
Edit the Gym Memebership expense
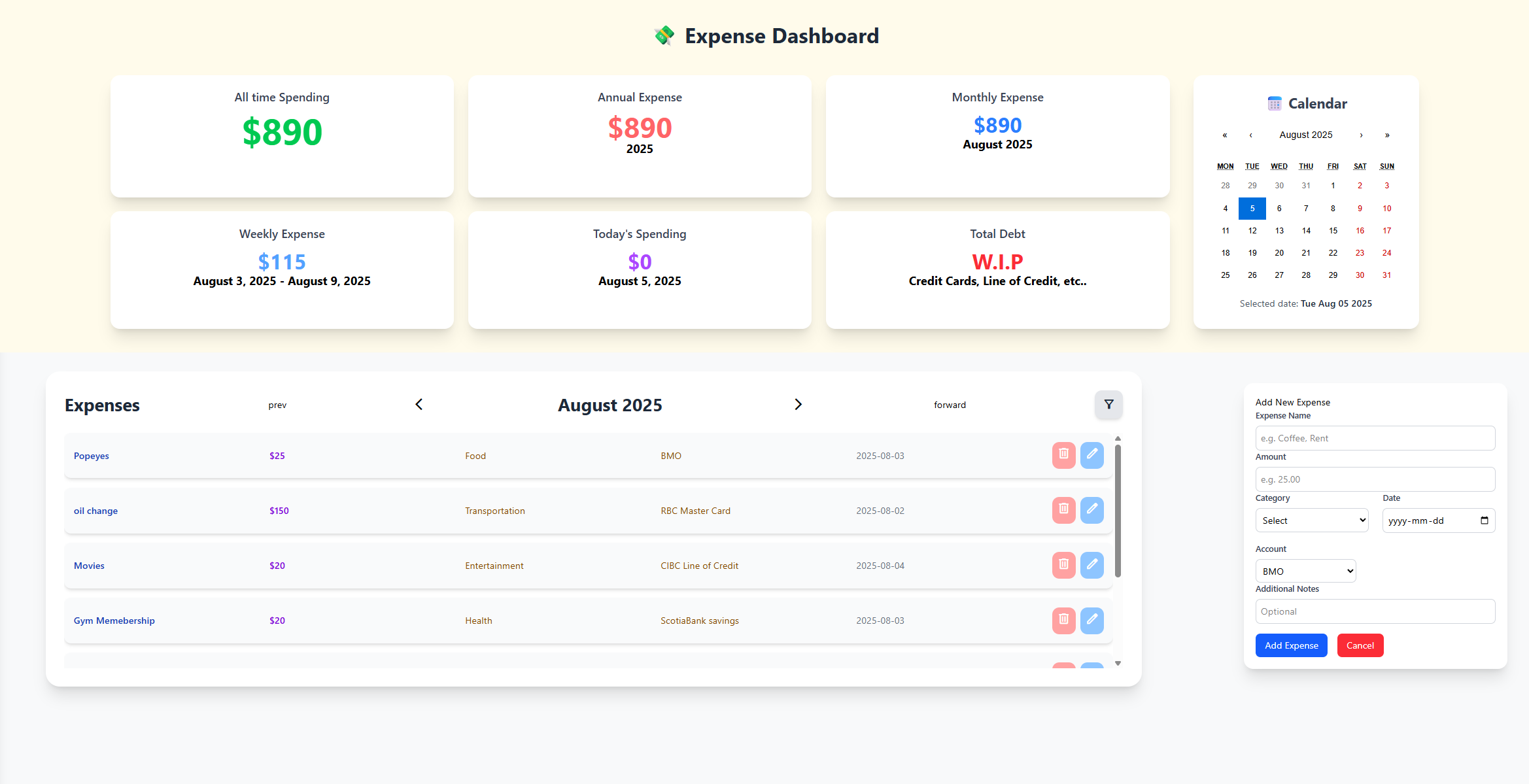[x=1092, y=621]
